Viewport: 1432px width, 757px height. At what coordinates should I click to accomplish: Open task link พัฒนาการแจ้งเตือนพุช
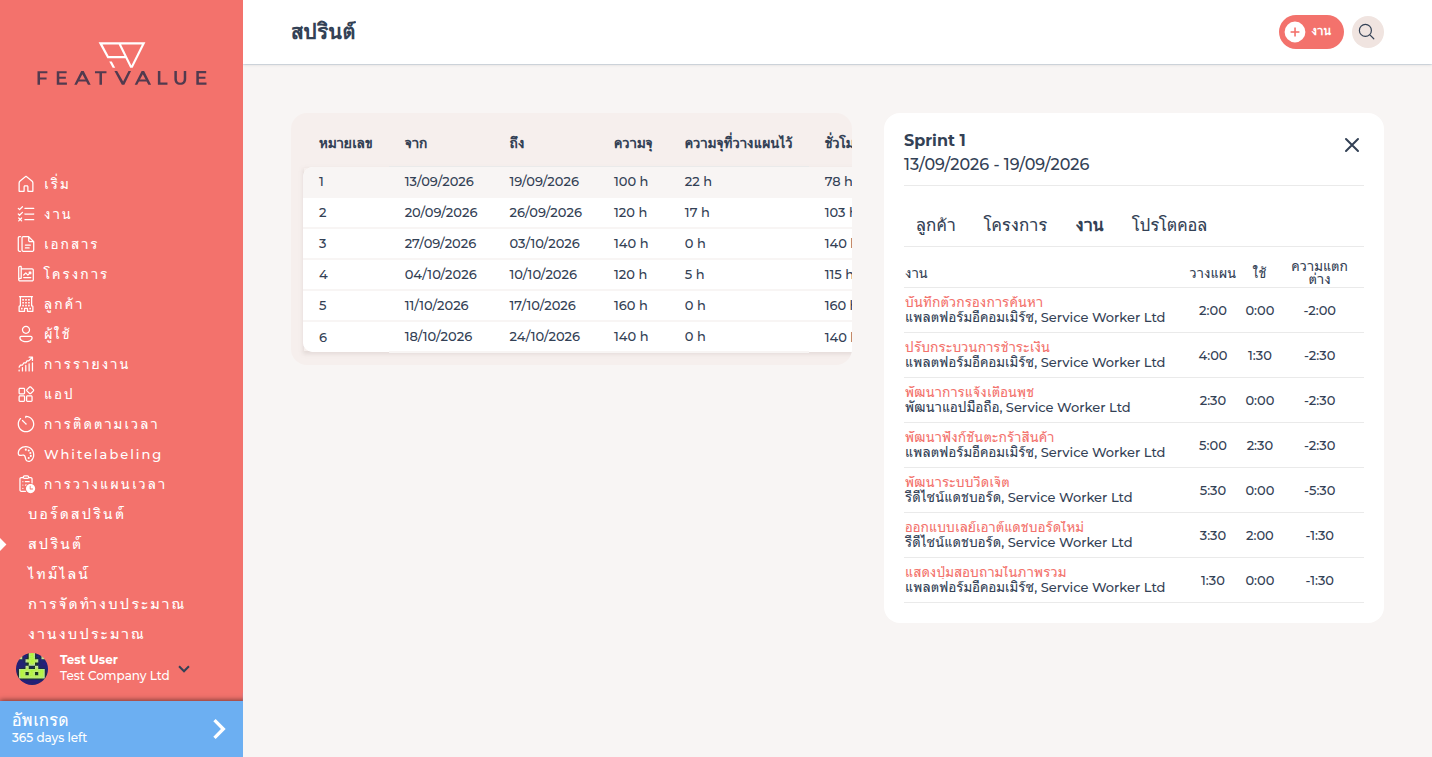[x=970, y=392]
